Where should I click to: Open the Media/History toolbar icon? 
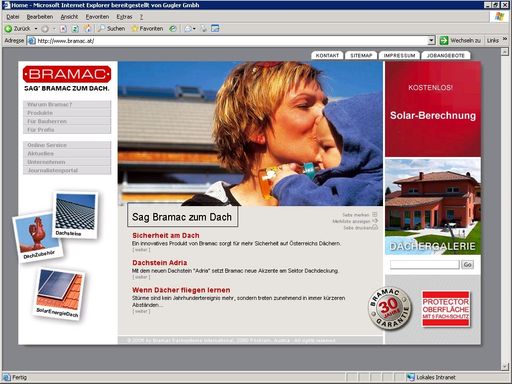pos(173,29)
